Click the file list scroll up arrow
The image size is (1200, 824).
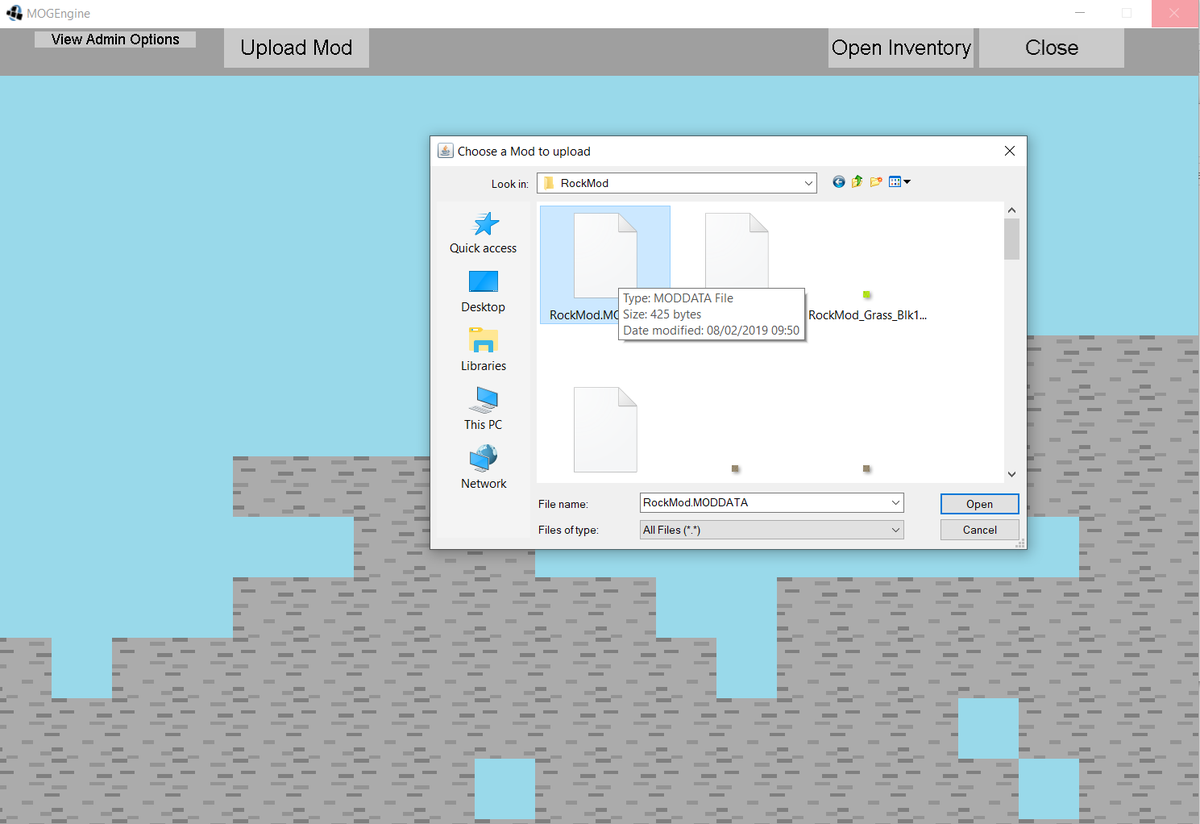[x=1011, y=210]
